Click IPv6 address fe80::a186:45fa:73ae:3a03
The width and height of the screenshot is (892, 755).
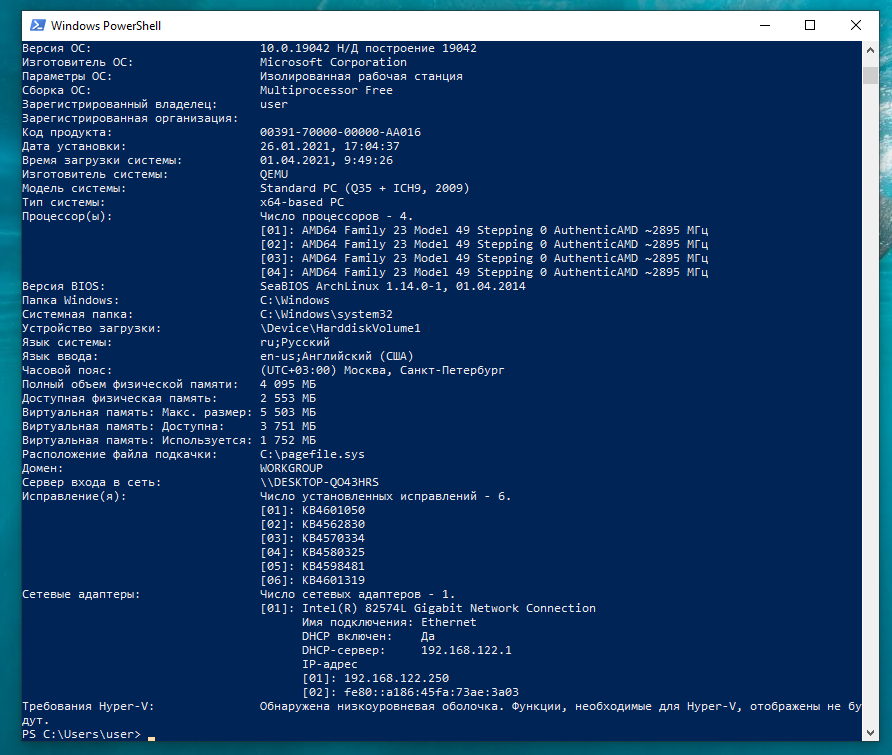coord(431,692)
